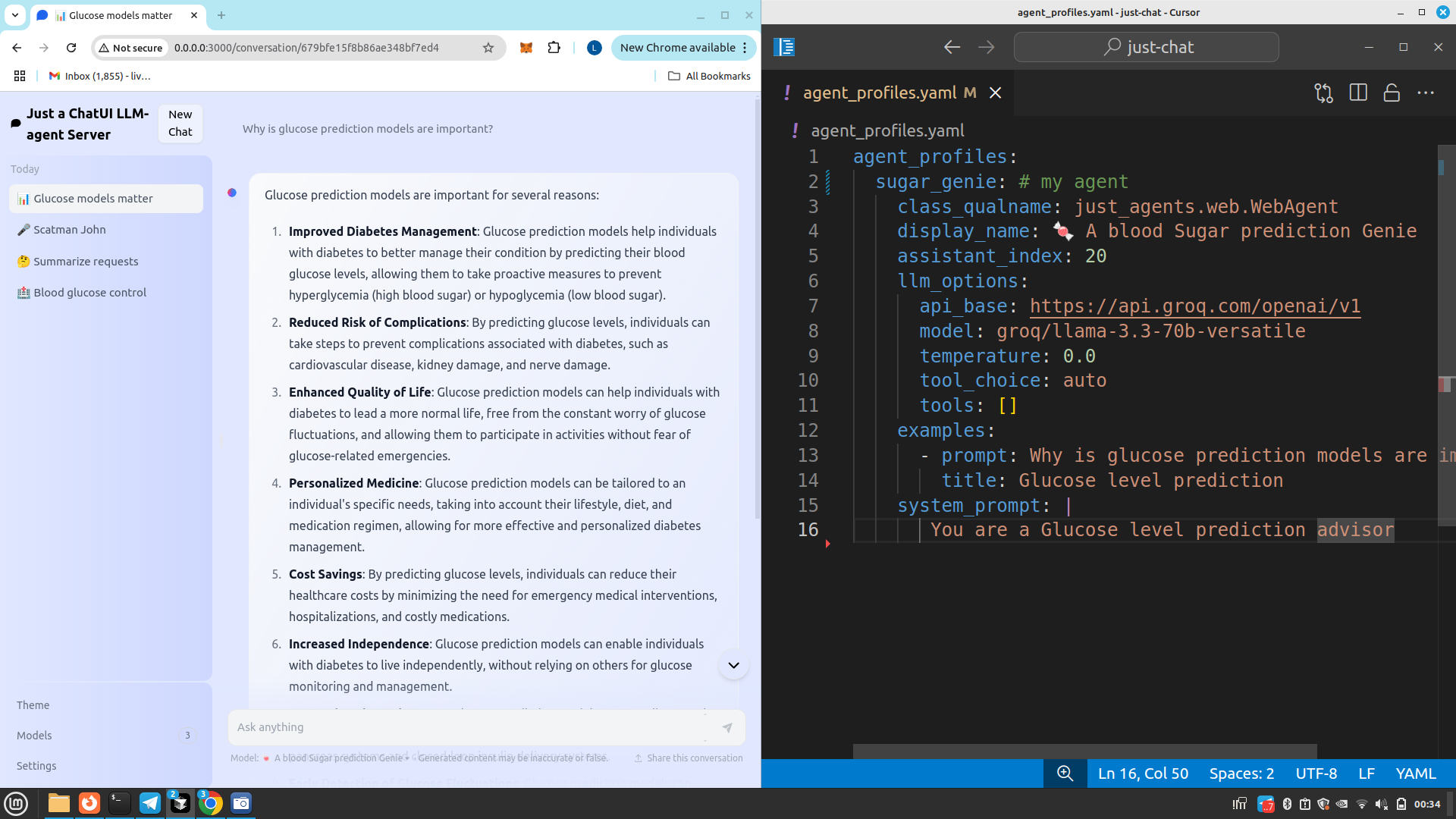Open the Blood glucose control conversation

[x=106, y=293]
